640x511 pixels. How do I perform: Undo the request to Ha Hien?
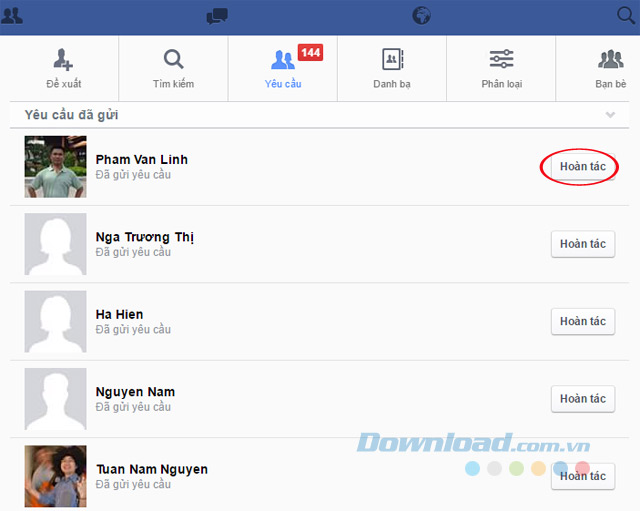[x=583, y=322]
